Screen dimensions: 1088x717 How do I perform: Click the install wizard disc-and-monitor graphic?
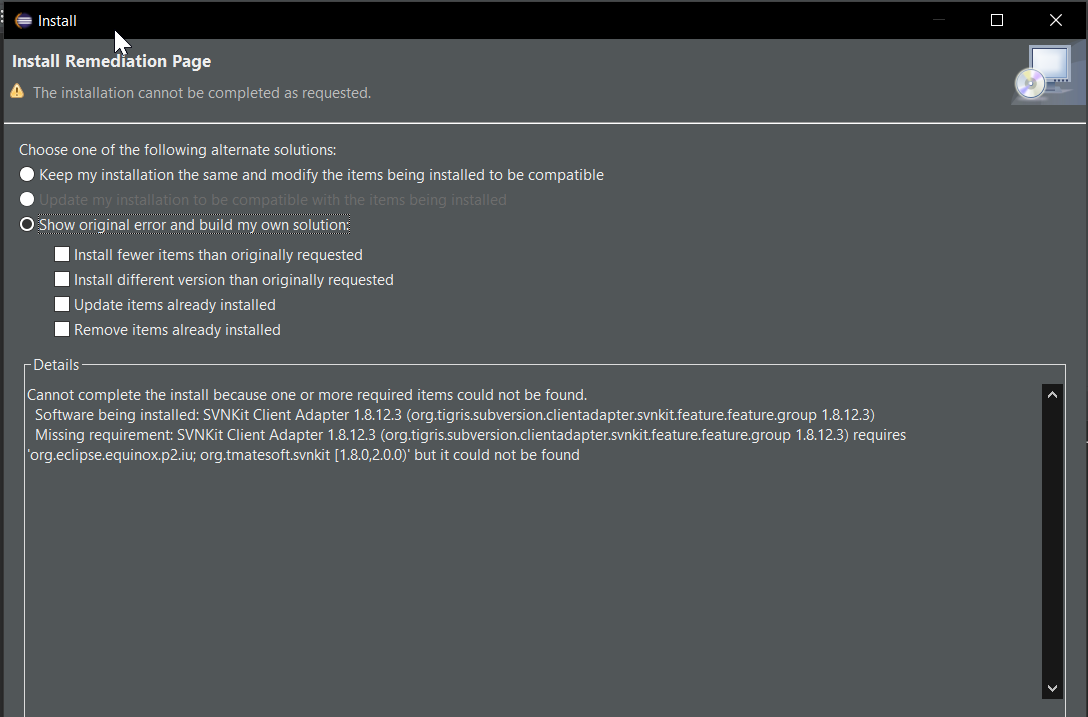point(1047,71)
